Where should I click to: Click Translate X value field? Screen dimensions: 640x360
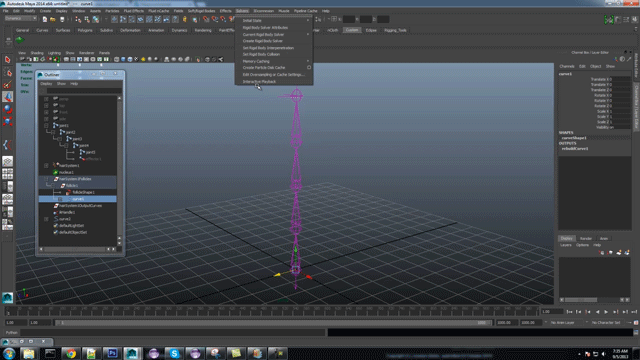pyautogui.click(x=620, y=79)
